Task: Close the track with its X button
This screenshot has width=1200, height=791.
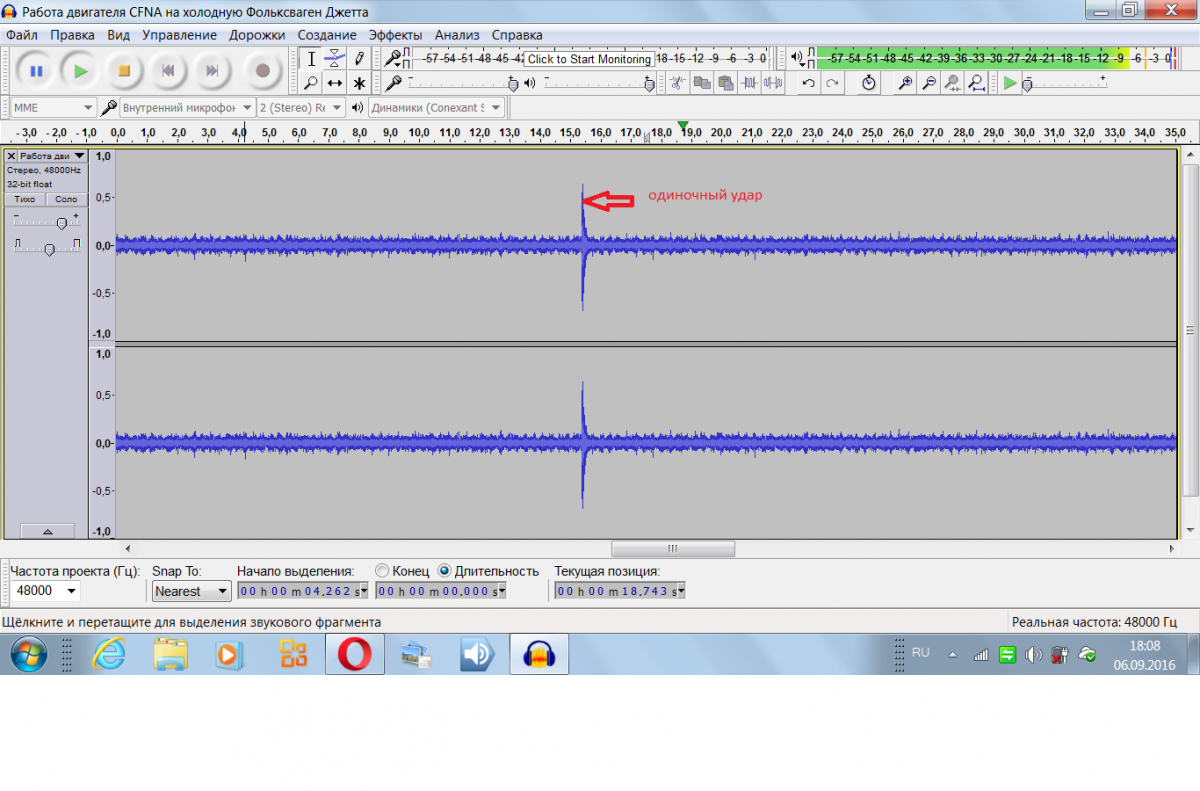Action: point(11,156)
